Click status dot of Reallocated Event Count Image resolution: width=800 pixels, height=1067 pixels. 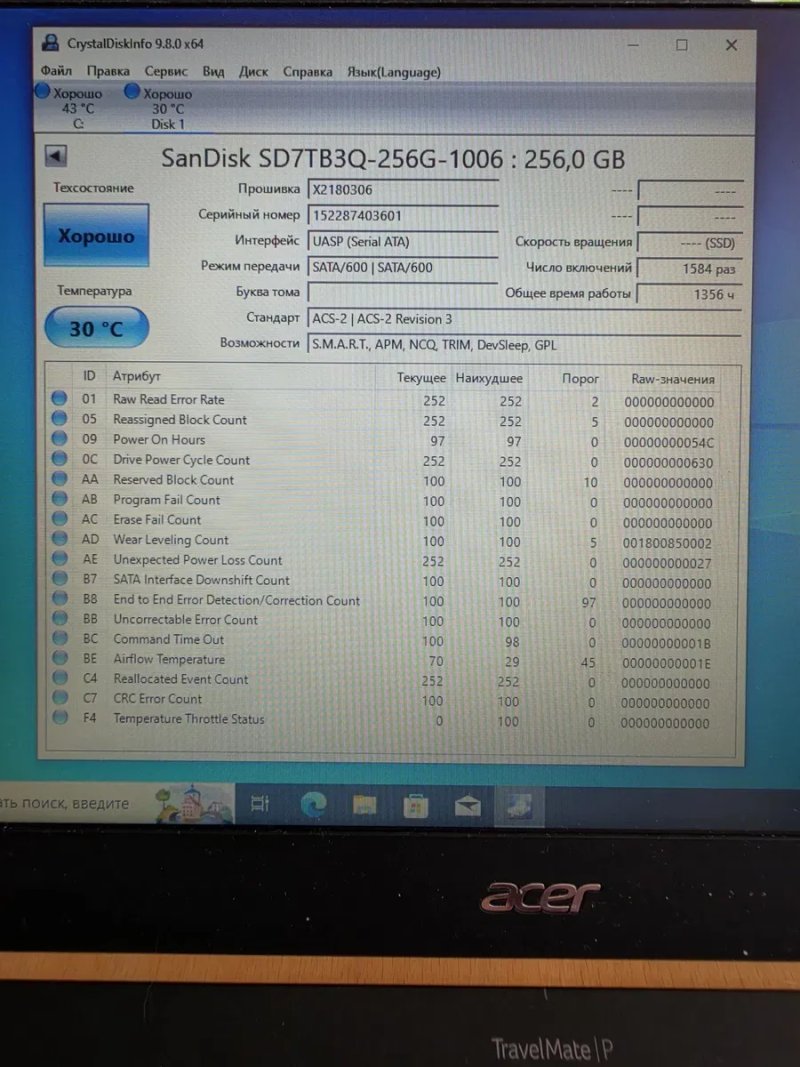59,677
